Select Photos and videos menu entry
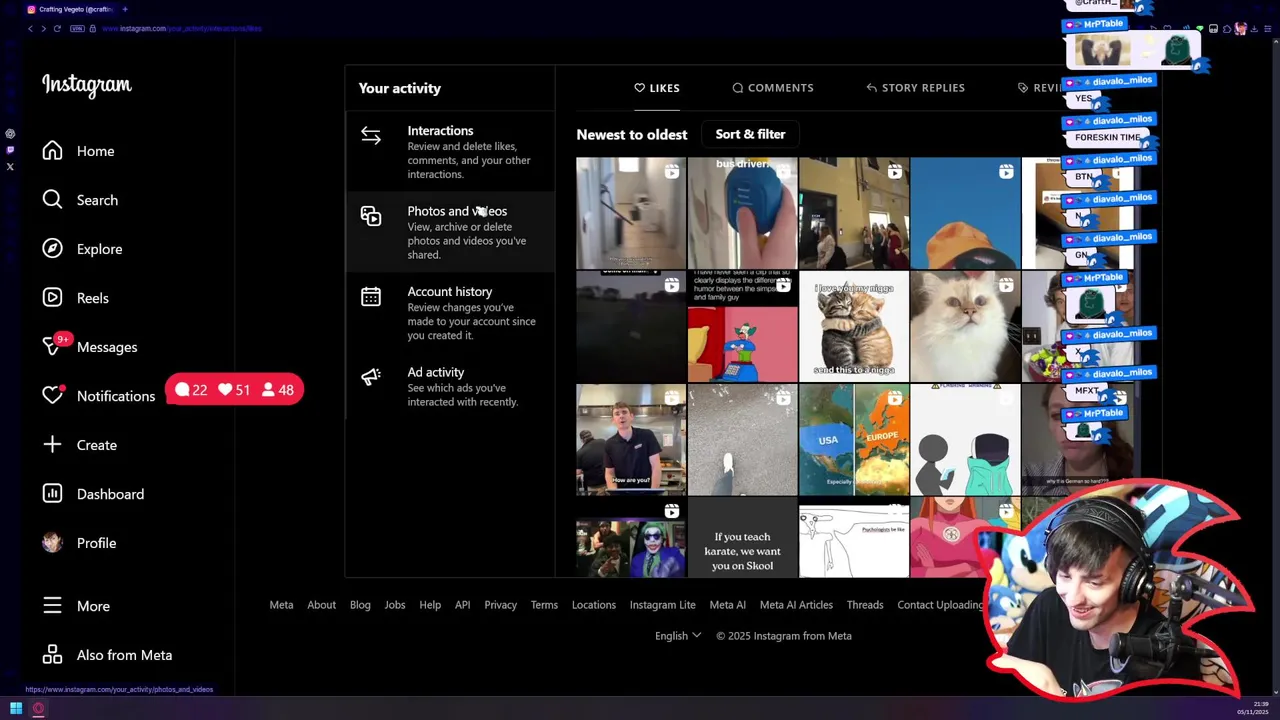 [x=449, y=232]
